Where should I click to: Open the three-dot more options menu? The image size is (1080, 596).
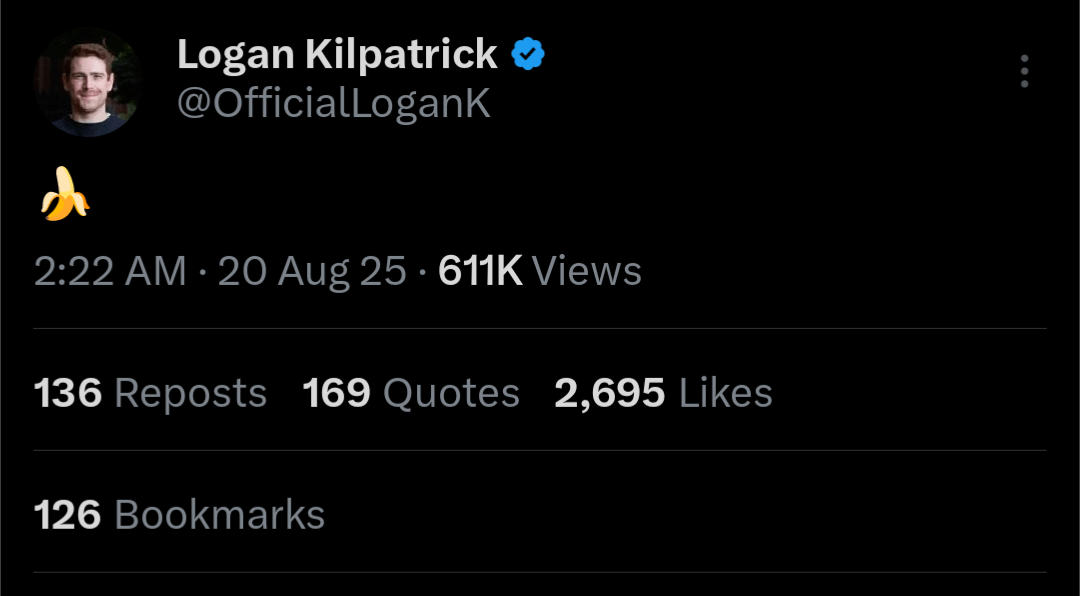[x=1024, y=72]
